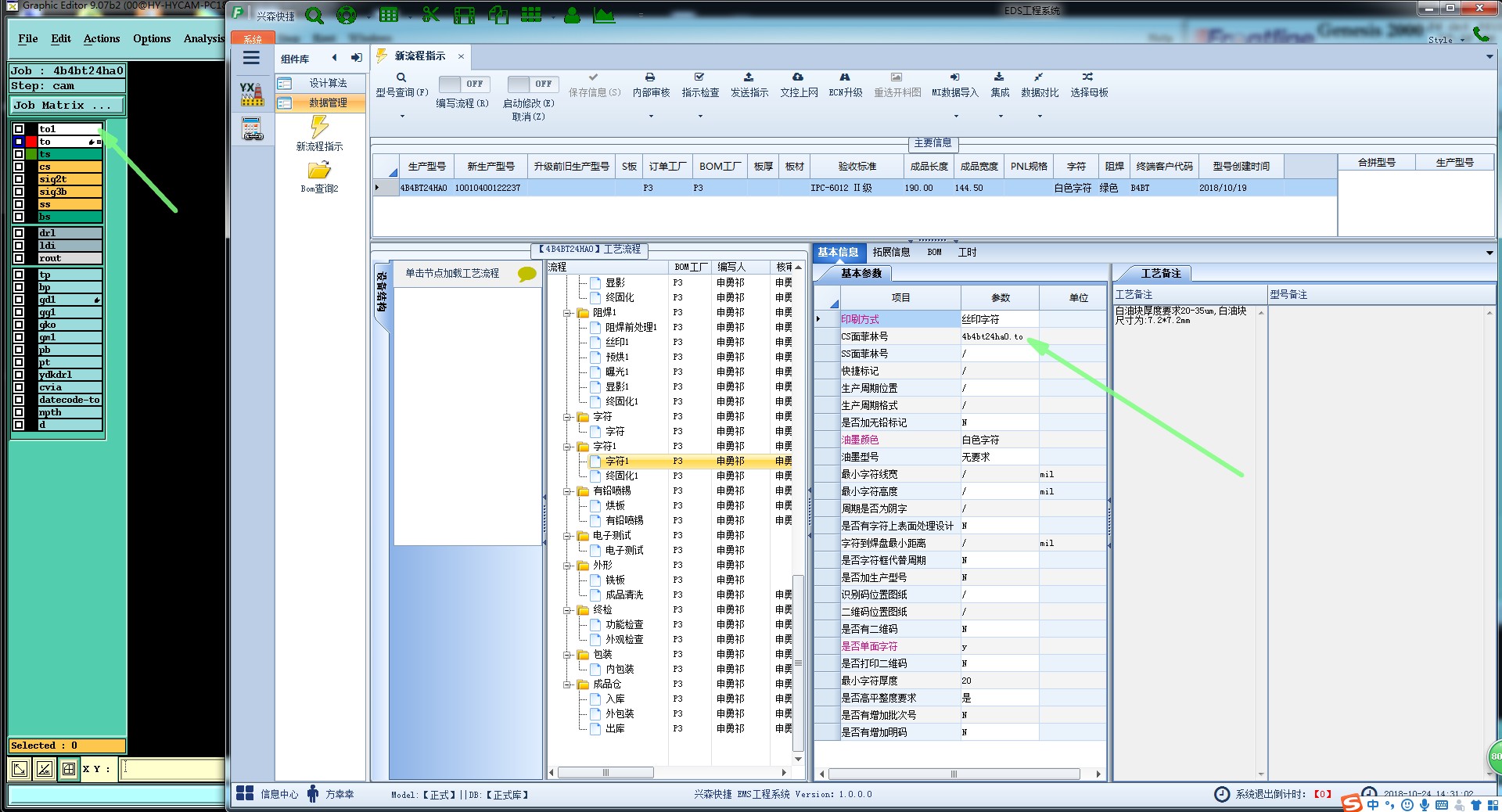Image resolution: width=1502 pixels, height=812 pixels.
Task: Click the 发送指示 upload icon
Action: pyautogui.click(x=749, y=77)
